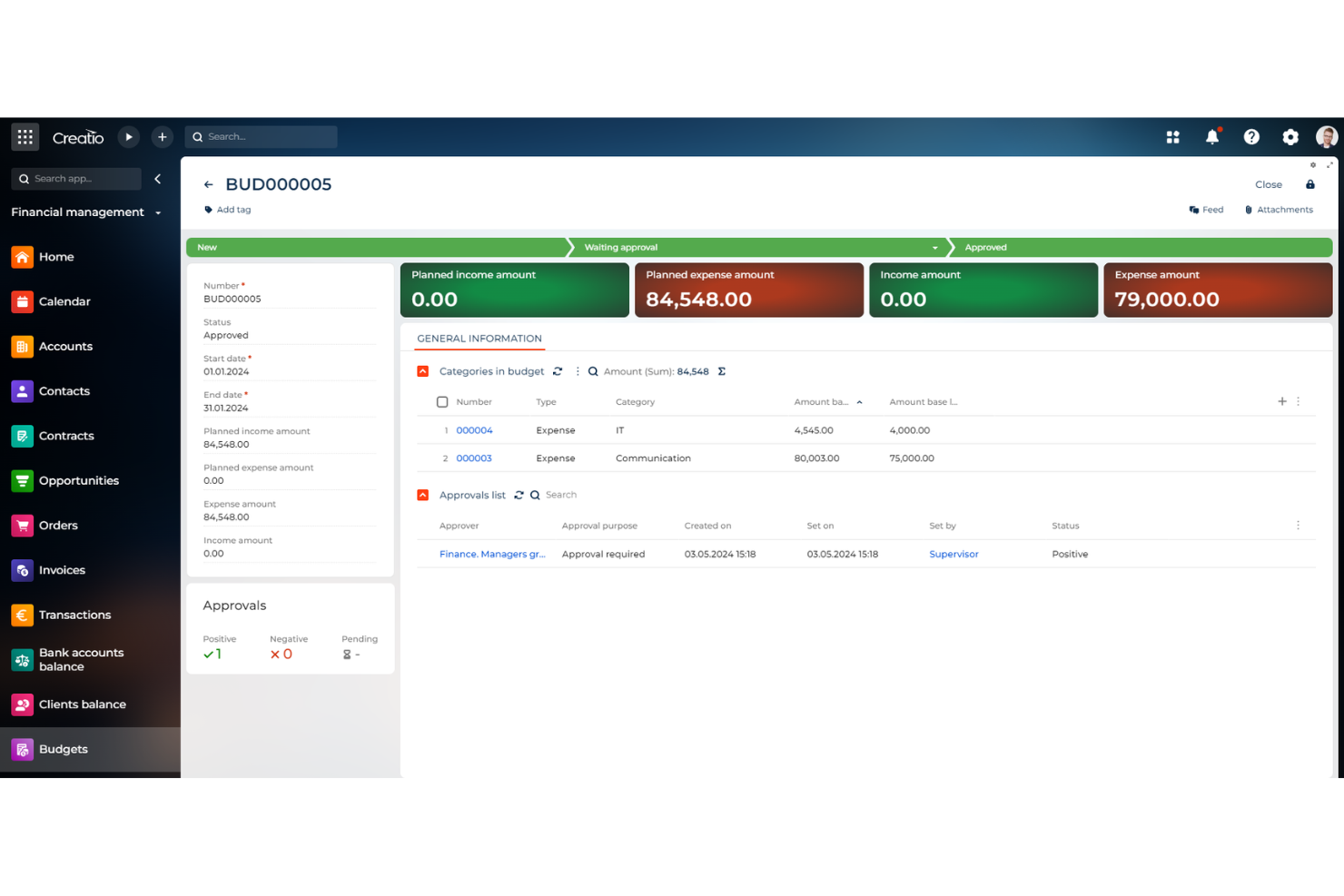Screen dimensions: 1344x896
Task: Click the run process play icon
Action: click(x=129, y=137)
